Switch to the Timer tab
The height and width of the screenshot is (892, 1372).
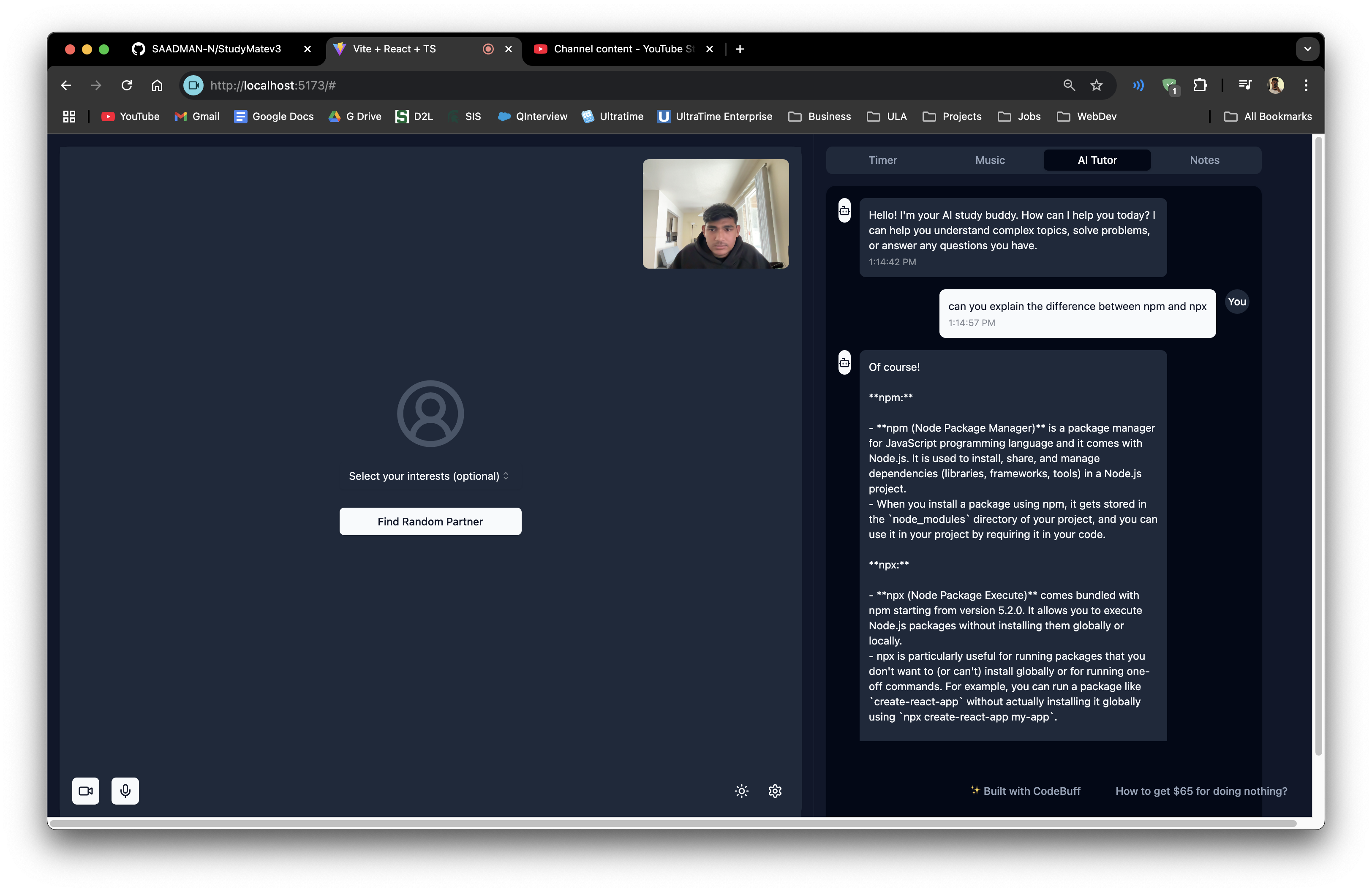point(882,160)
